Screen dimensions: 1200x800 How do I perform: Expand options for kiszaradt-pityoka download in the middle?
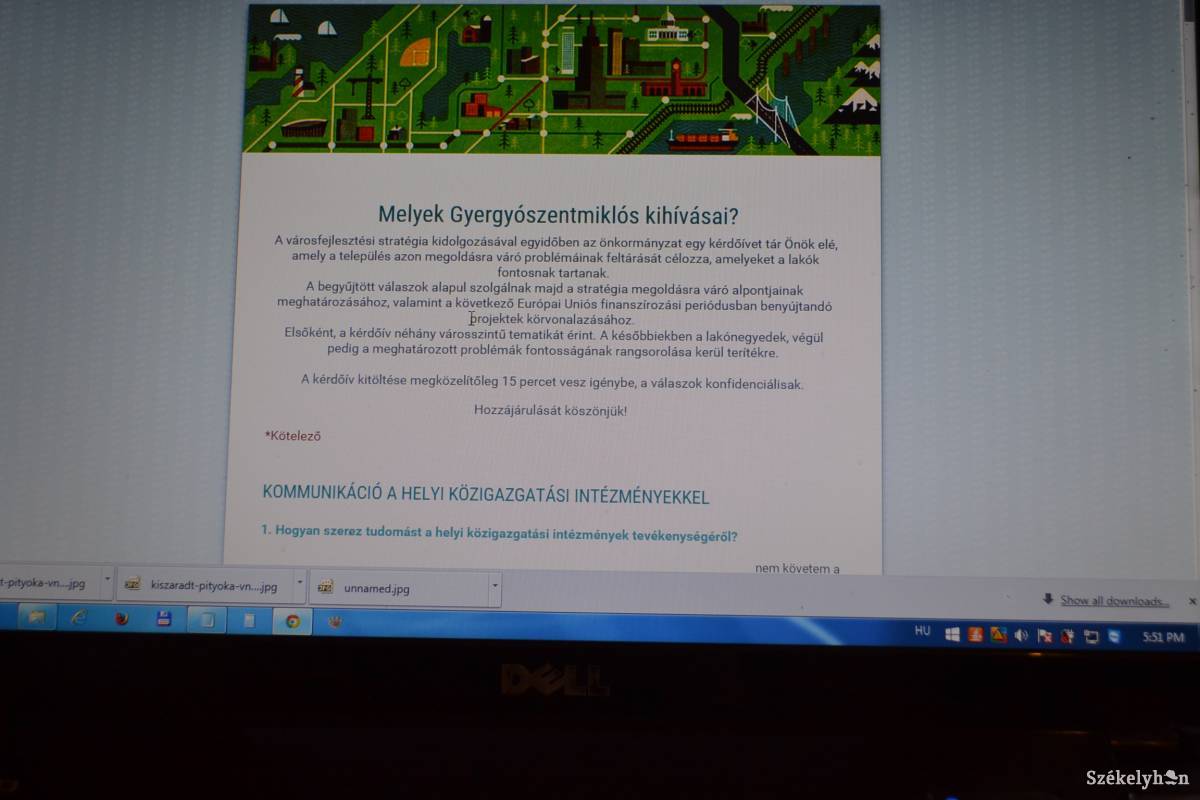point(300,583)
